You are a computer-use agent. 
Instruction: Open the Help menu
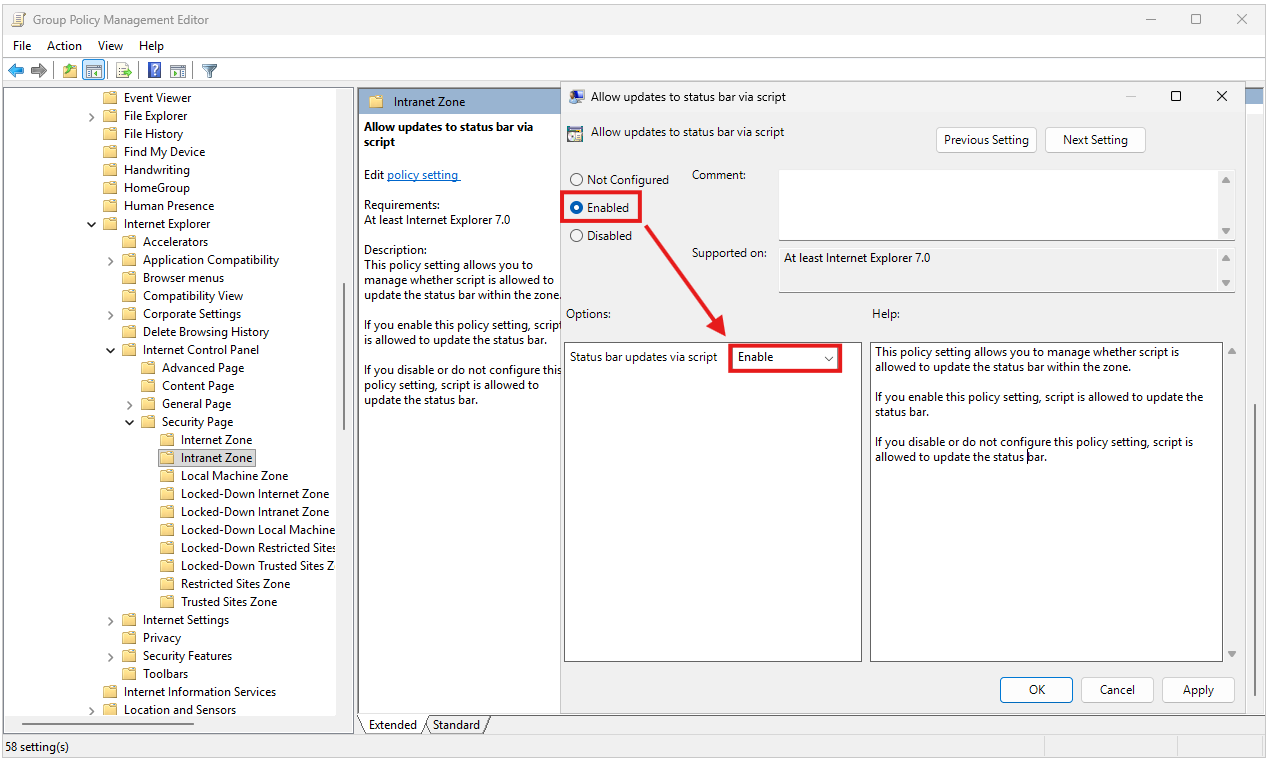point(151,46)
